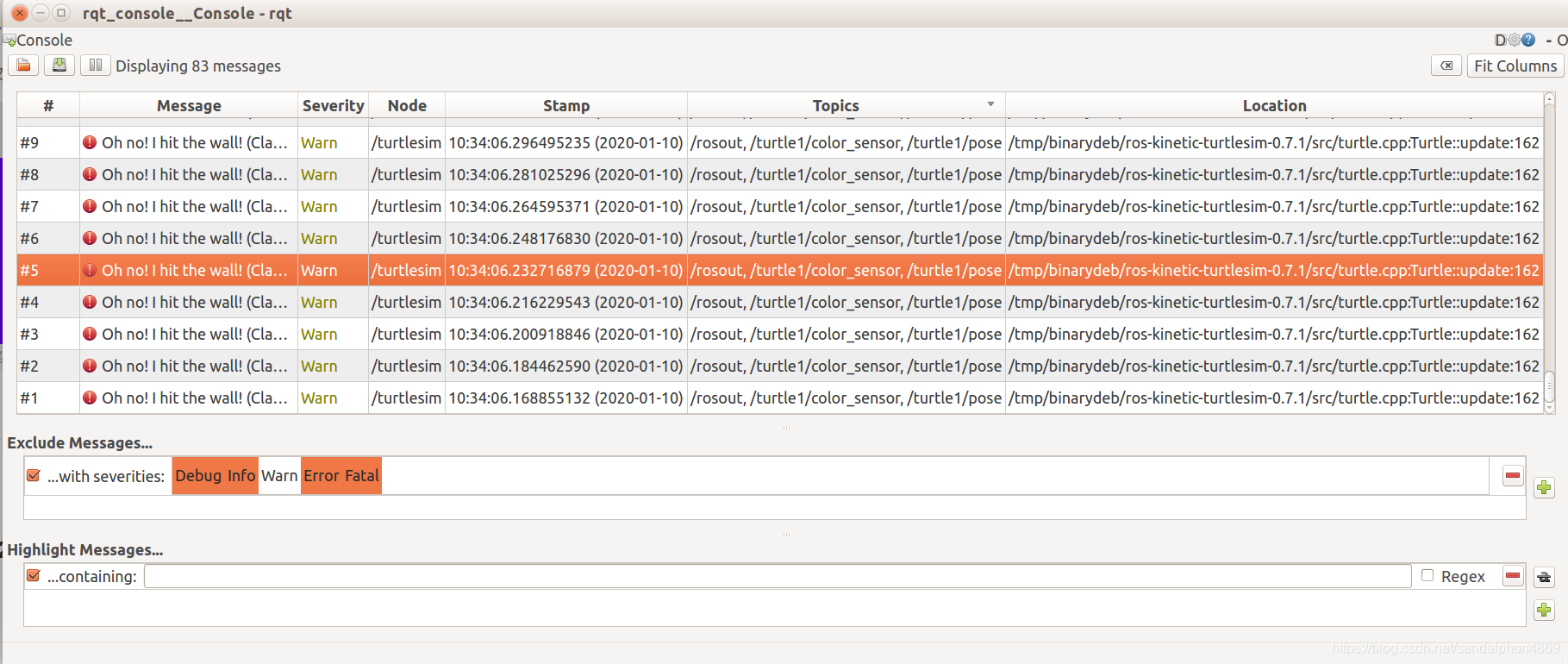The height and width of the screenshot is (664, 1568).
Task: Select message row #4
Action: [x=780, y=302]
